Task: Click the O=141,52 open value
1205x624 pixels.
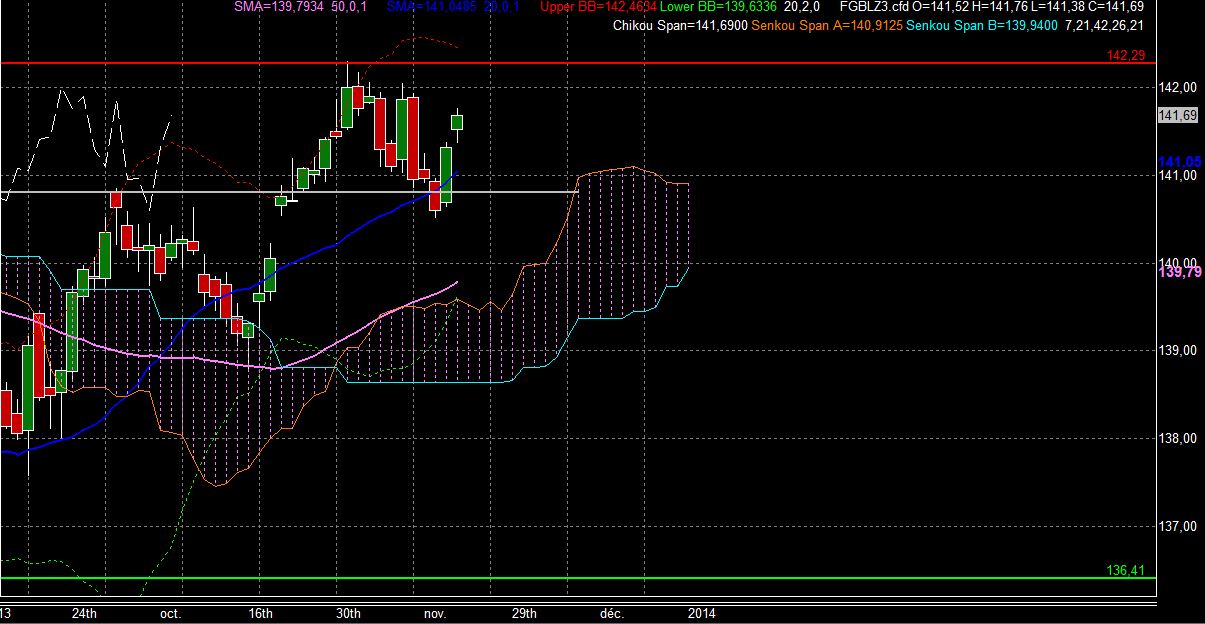Action: coord(940,7)
